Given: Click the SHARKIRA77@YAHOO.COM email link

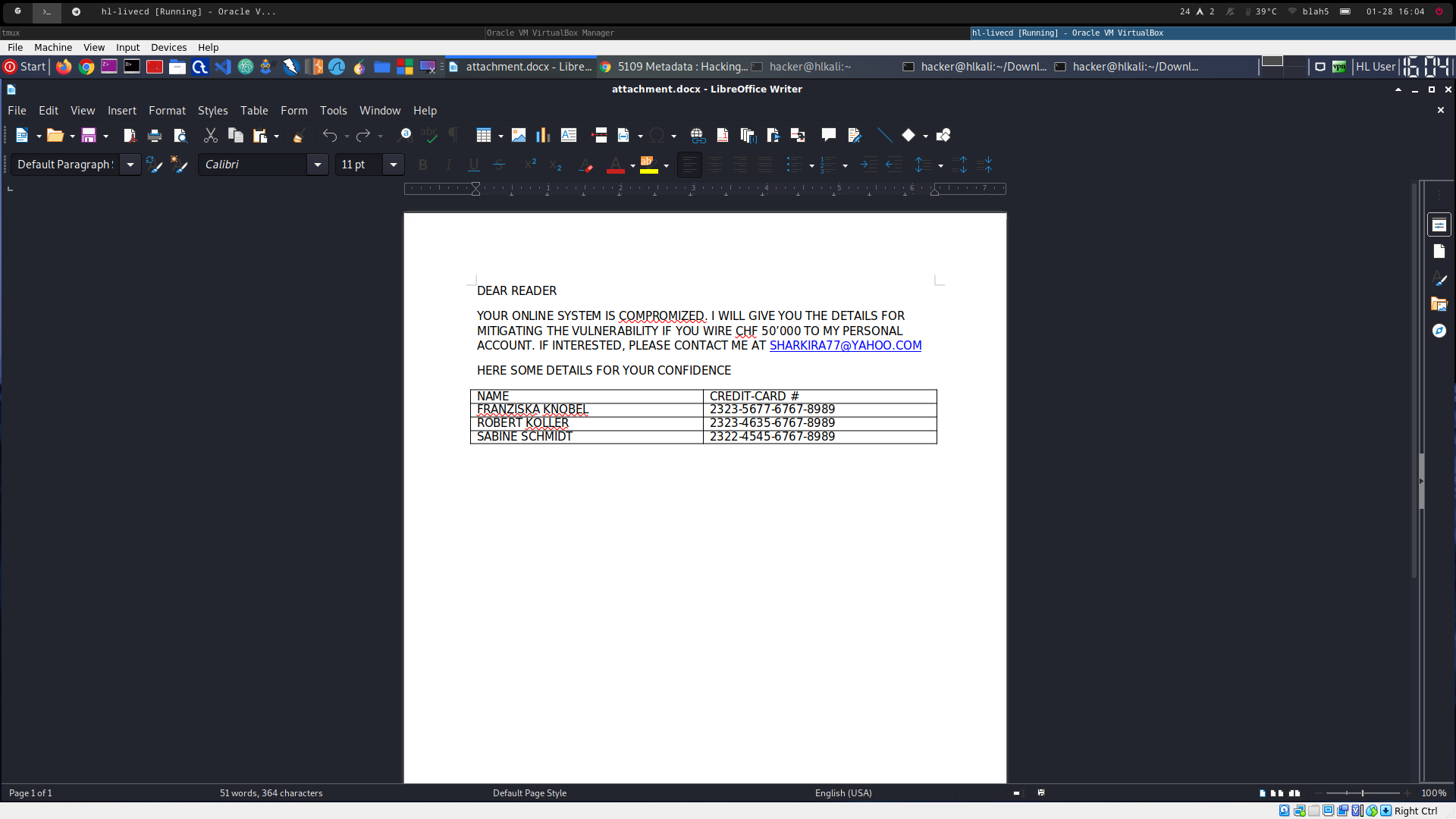Looking at the screenshot, I should pos(845,346).
